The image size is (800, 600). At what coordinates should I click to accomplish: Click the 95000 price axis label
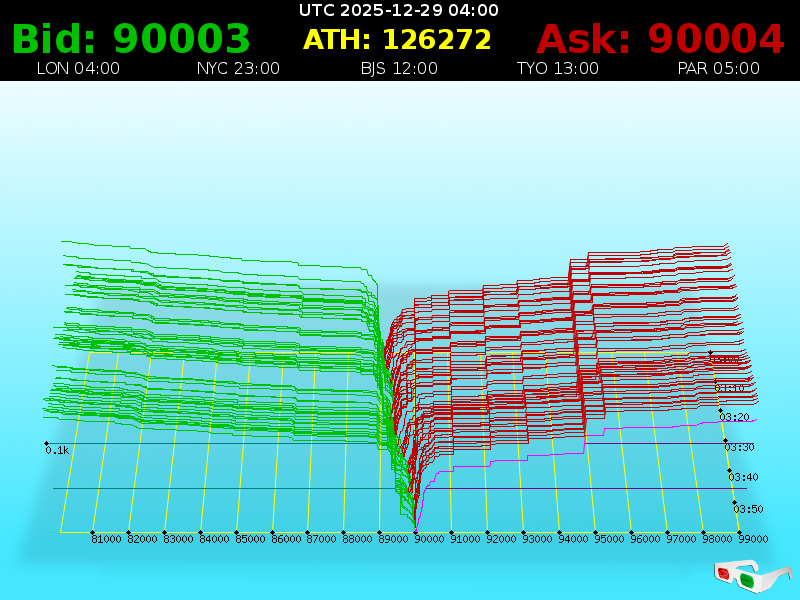click(609, 539)
